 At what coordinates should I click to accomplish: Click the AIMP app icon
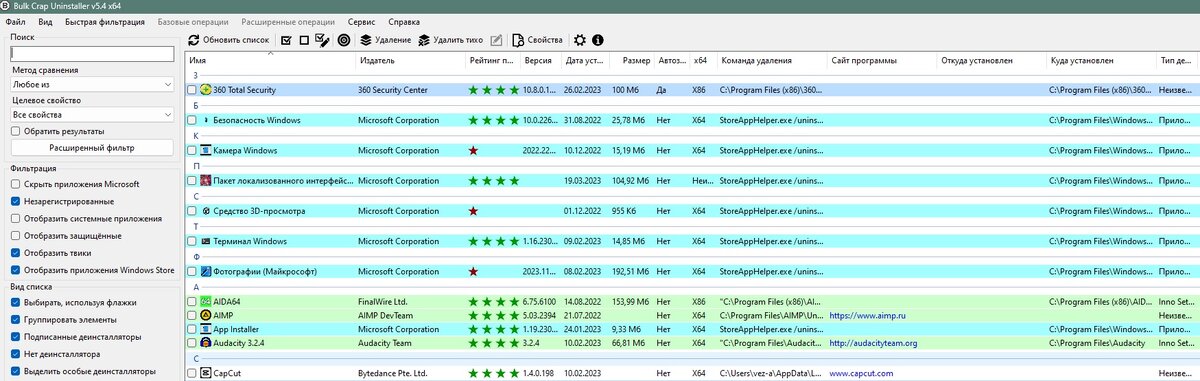coord(206,315)
